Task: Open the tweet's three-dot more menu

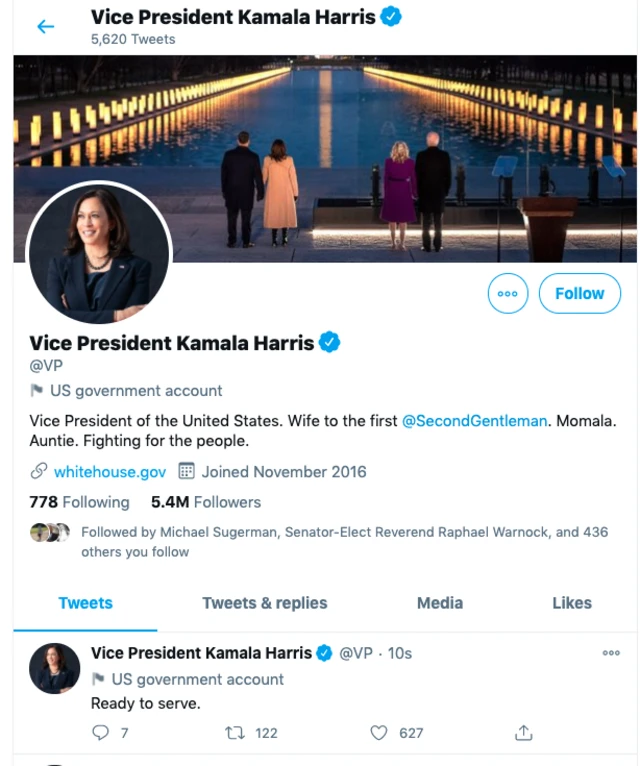Action: click(611, 653)
